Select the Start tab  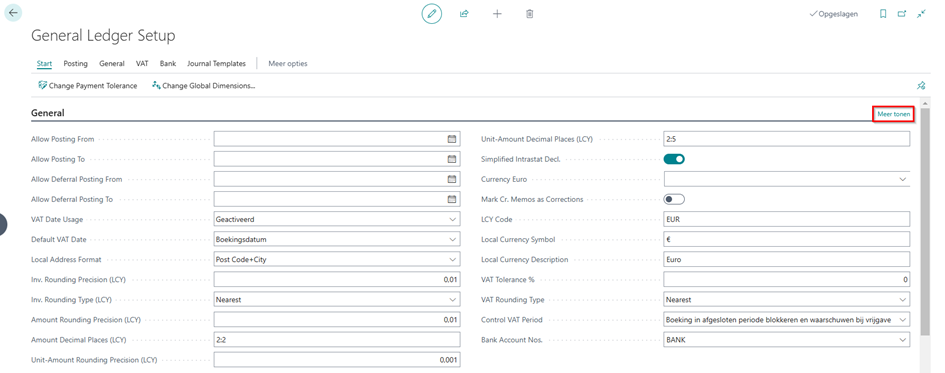click(x=44, y=63)
